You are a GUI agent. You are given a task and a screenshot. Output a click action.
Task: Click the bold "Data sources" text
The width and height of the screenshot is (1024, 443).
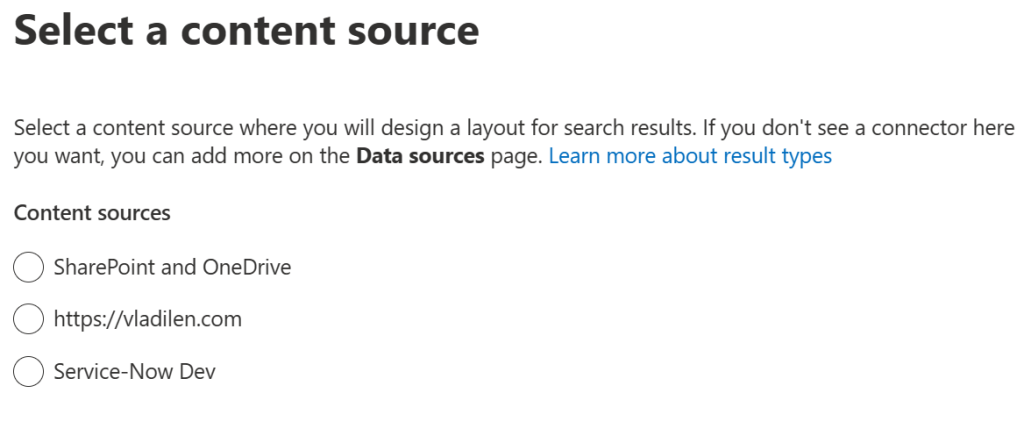420,156
